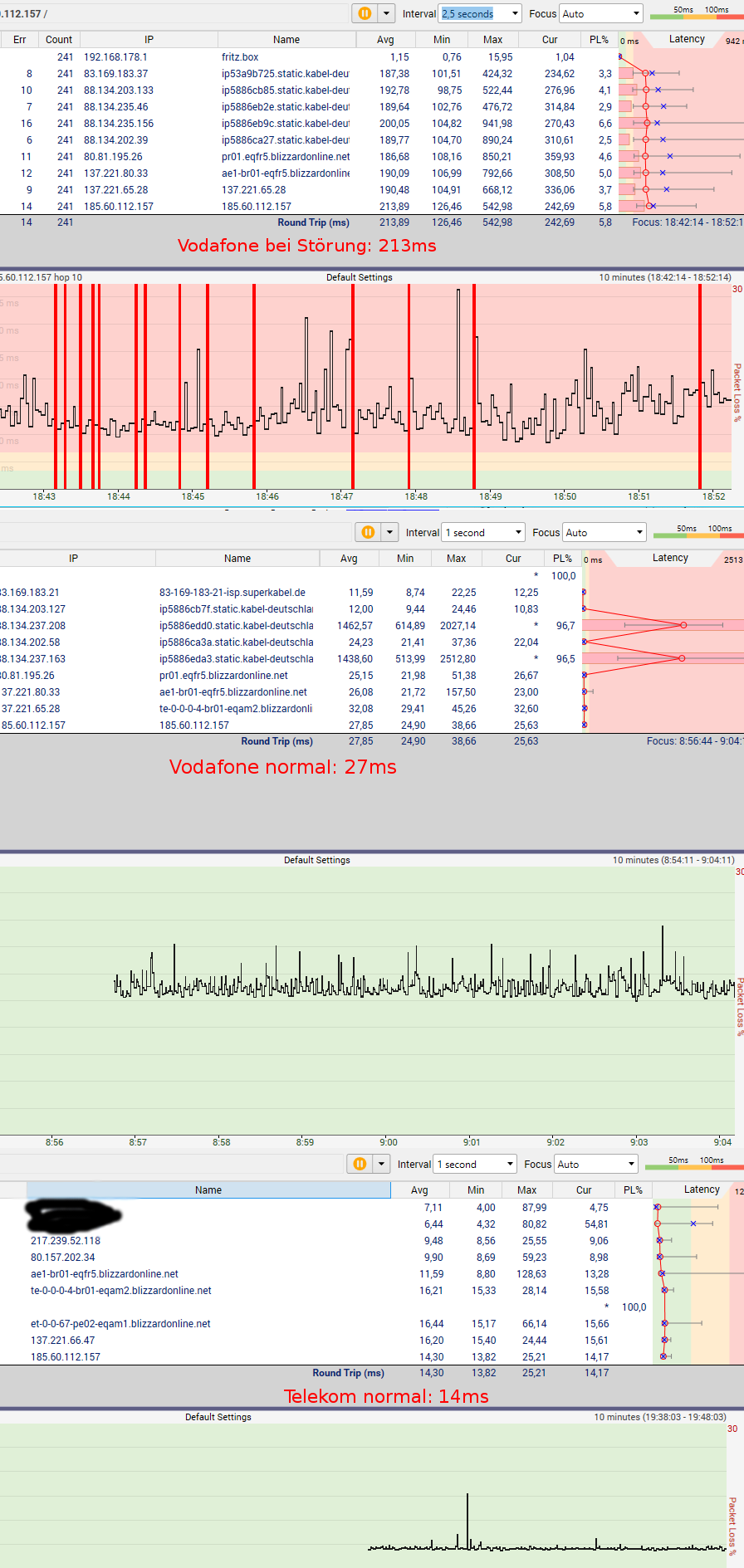The width and height of the screenshot is (744, 1568).
Task: Select hop ip5886ca3a.static.kabel-deutschla
Action: click(x=237, y=642)
